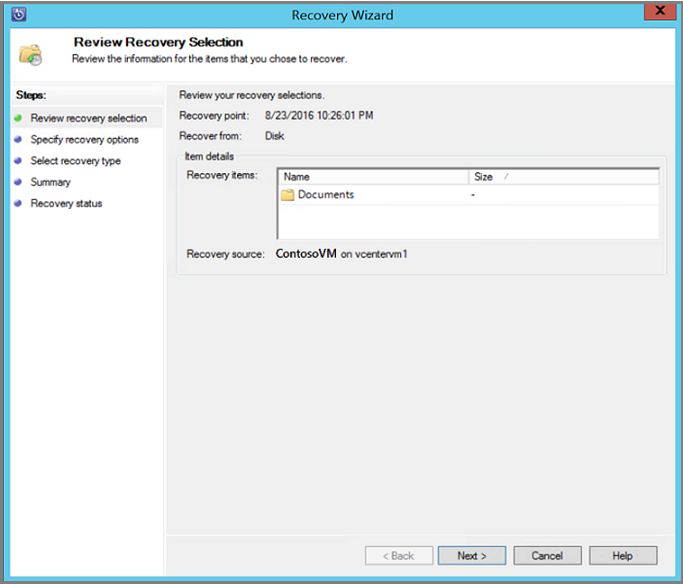Click the bullet beside Summary step
Viewport: 683px width, 584px height.
pyautogui.click(x=18, y=182)
